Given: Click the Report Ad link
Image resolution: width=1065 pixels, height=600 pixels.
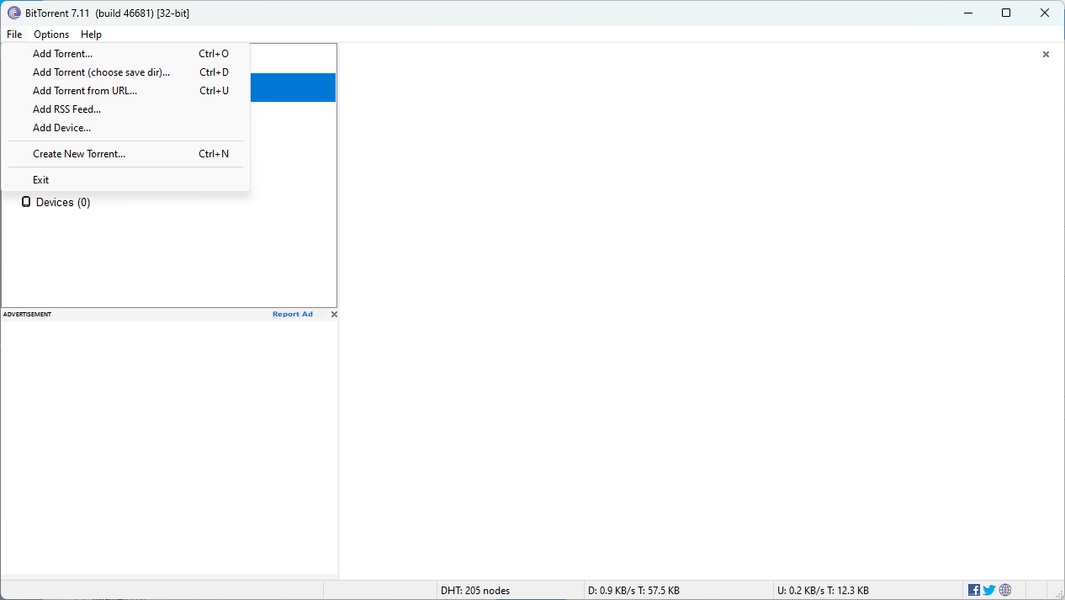Looking at the screenshot, I should 292,313.
